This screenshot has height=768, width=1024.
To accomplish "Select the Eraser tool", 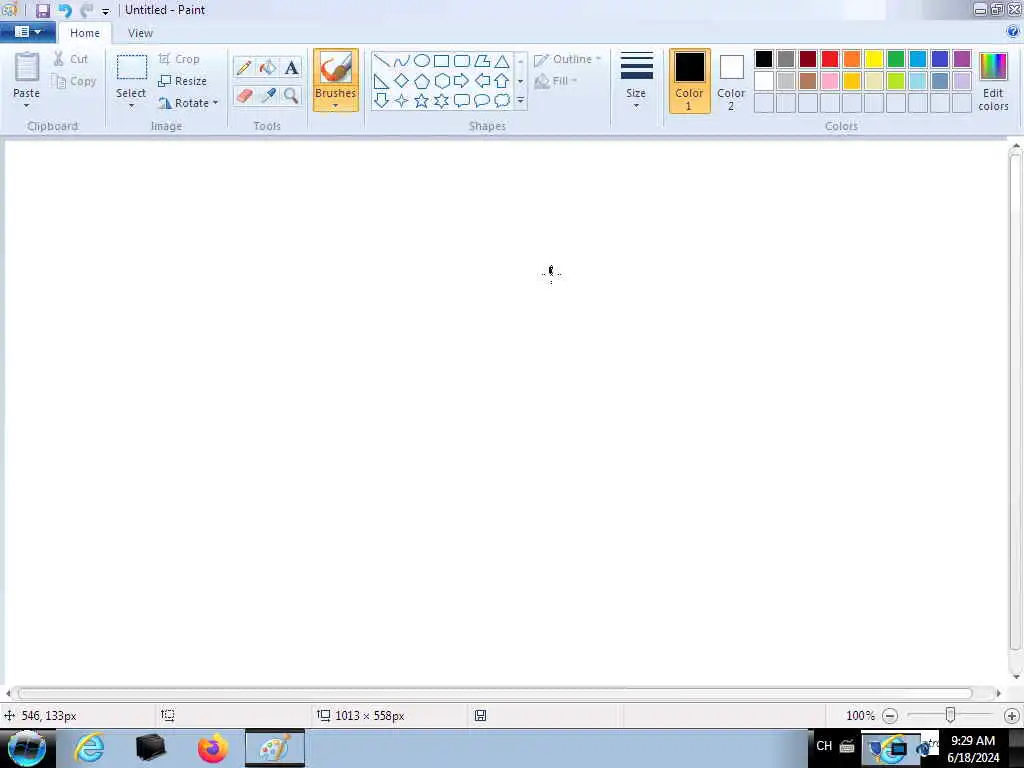I will pyautogui.click(x=244, y=95).
